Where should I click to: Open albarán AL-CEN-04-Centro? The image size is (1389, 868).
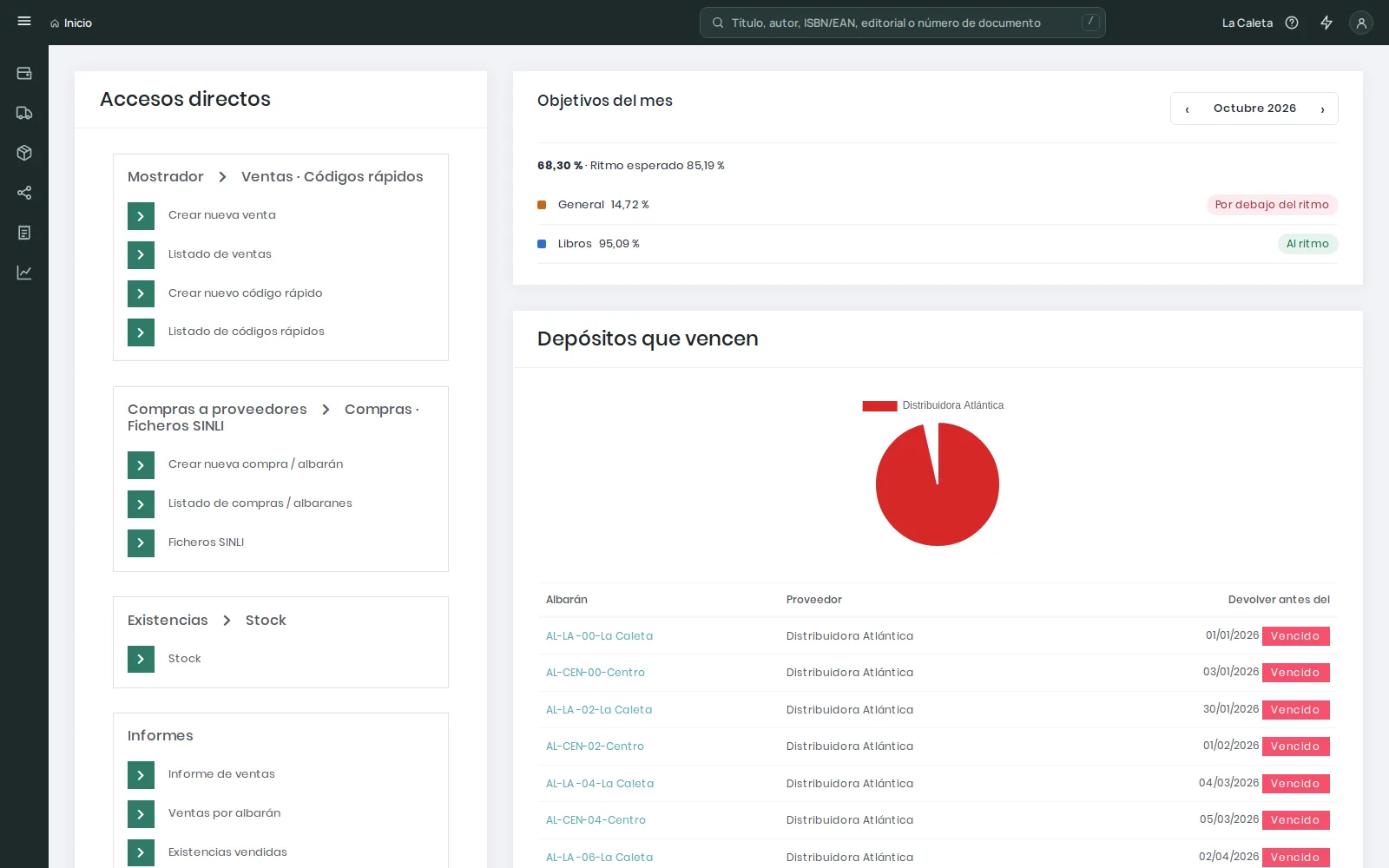[596, 820]
